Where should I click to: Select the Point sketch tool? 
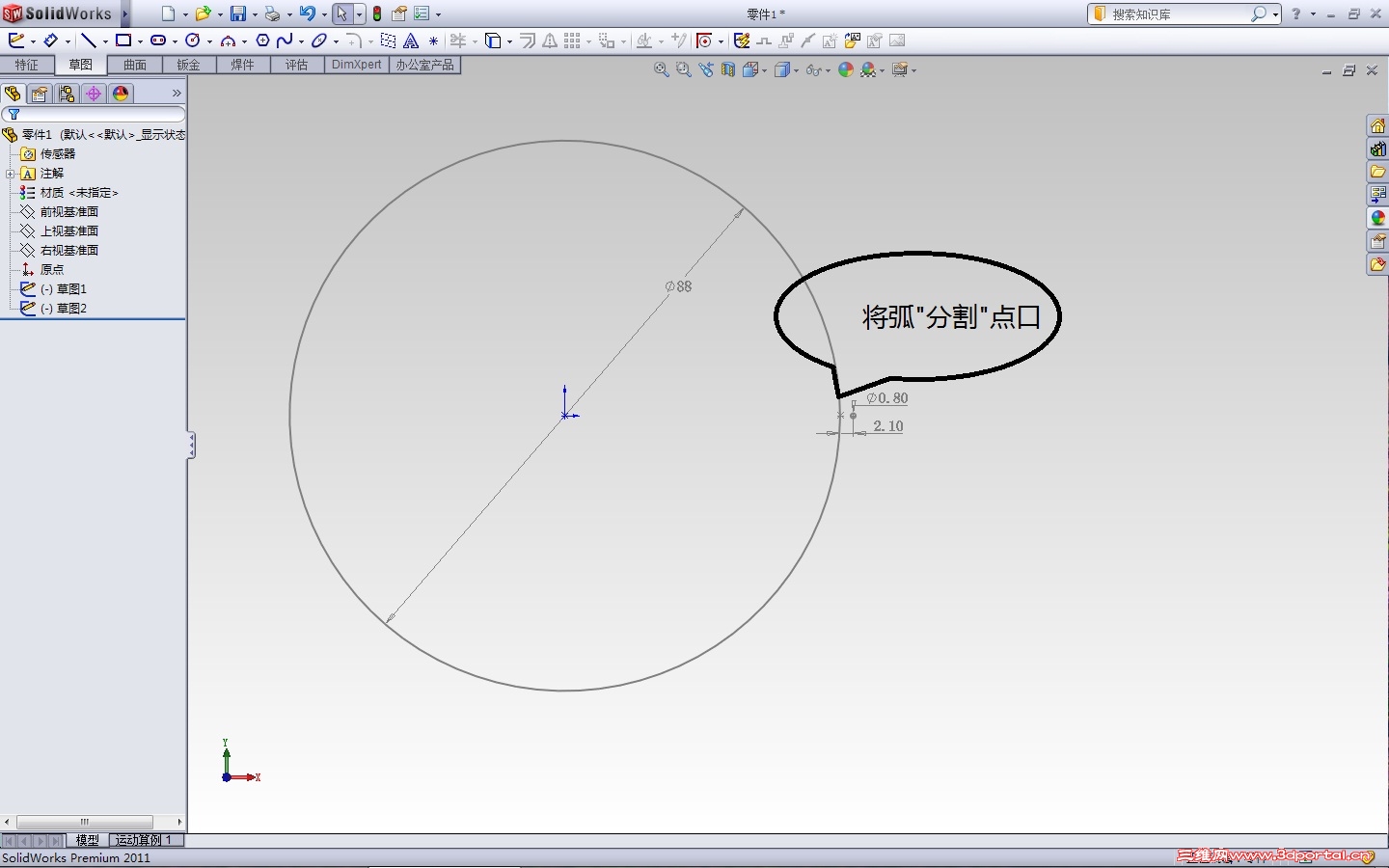[x=433, y=41]
